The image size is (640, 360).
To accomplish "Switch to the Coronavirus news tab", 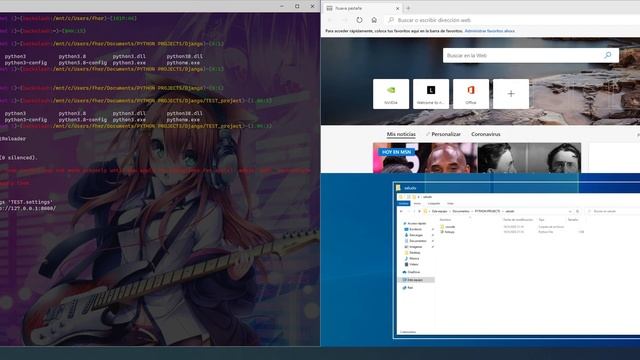I will (486, 134).
